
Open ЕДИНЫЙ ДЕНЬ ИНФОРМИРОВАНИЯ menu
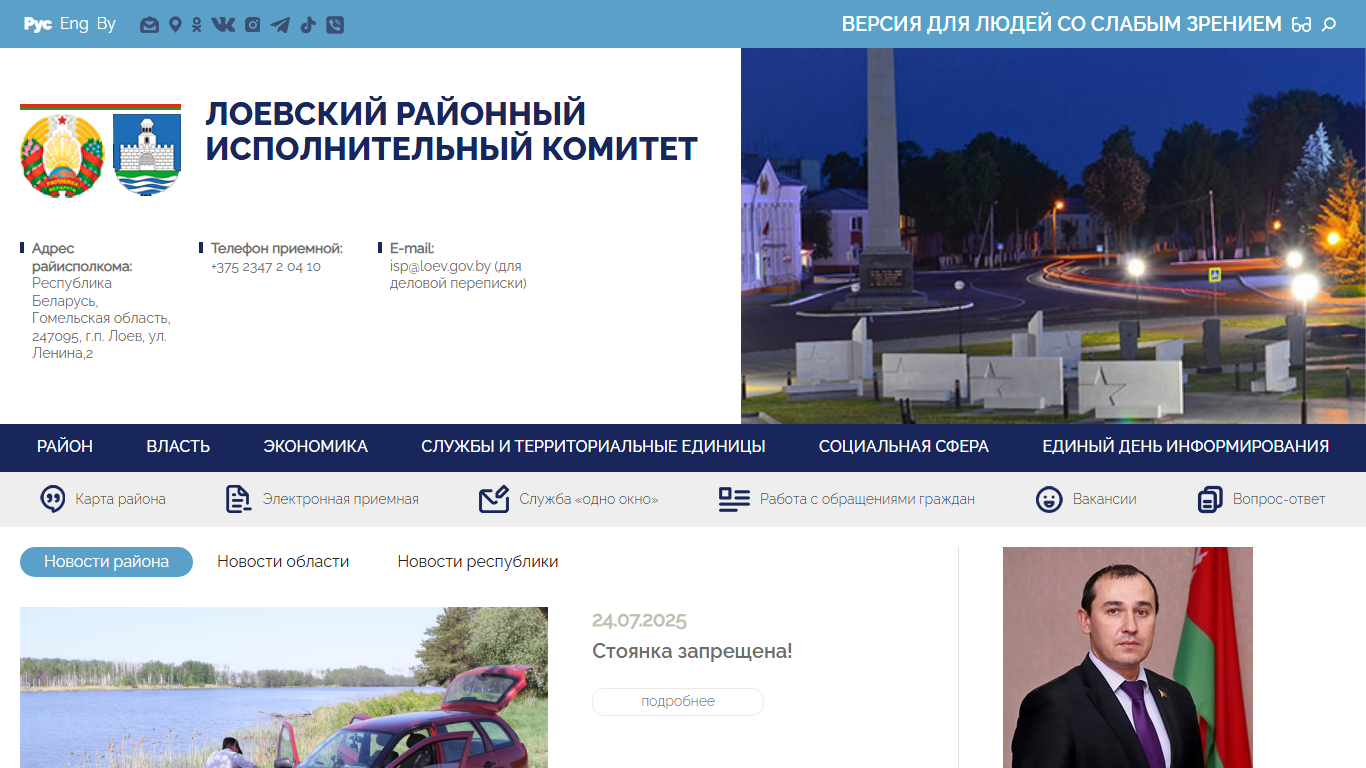pyautogui.click(x=1185, y=447)
